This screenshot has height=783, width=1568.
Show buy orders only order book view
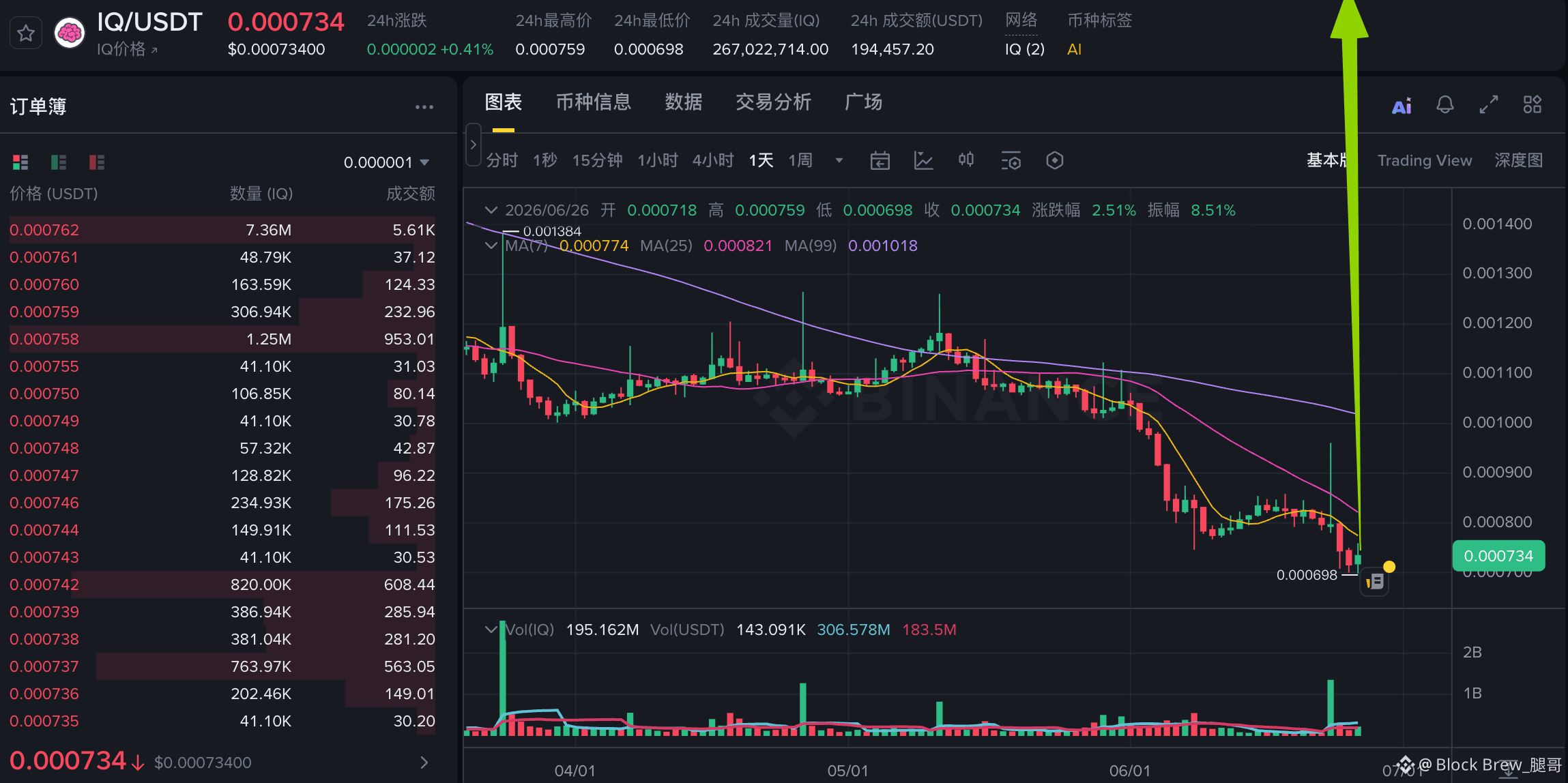click(x=59, y=162)
